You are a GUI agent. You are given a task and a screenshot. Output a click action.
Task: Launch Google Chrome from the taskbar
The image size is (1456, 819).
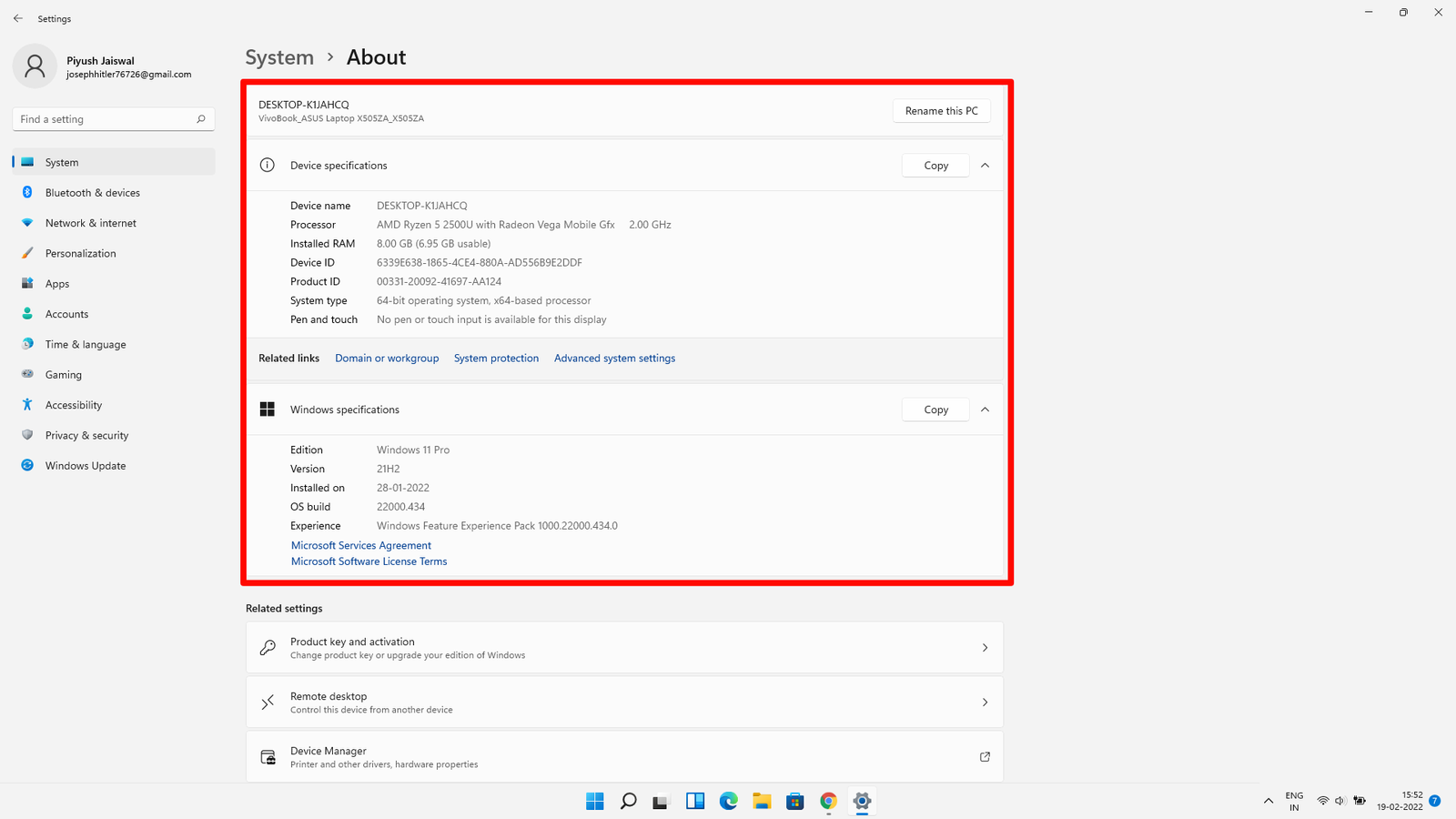tap(828, 801)
